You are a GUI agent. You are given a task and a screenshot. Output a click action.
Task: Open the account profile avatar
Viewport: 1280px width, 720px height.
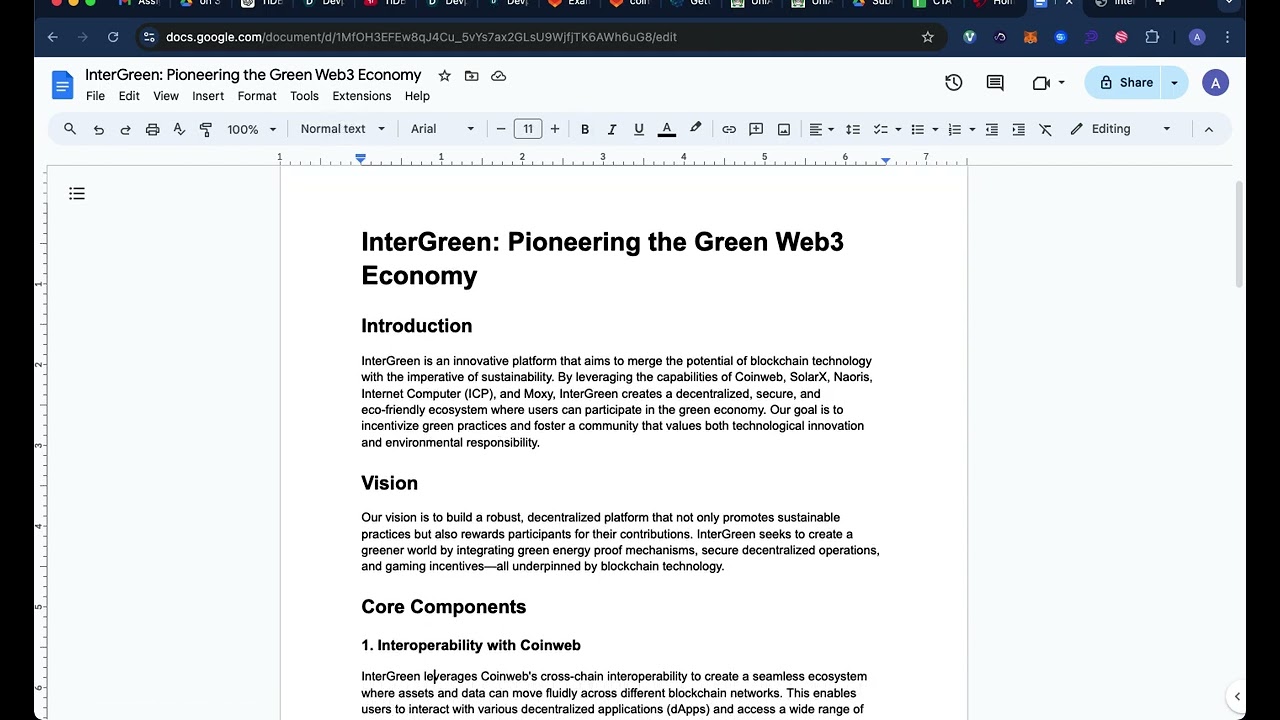(1215, 83)
